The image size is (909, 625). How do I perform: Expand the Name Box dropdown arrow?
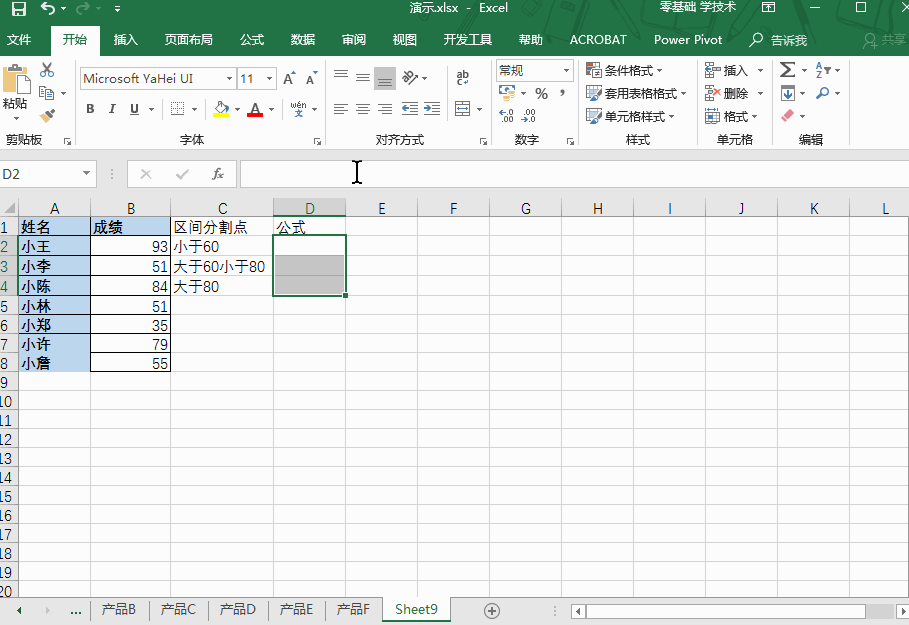(86, 173)
